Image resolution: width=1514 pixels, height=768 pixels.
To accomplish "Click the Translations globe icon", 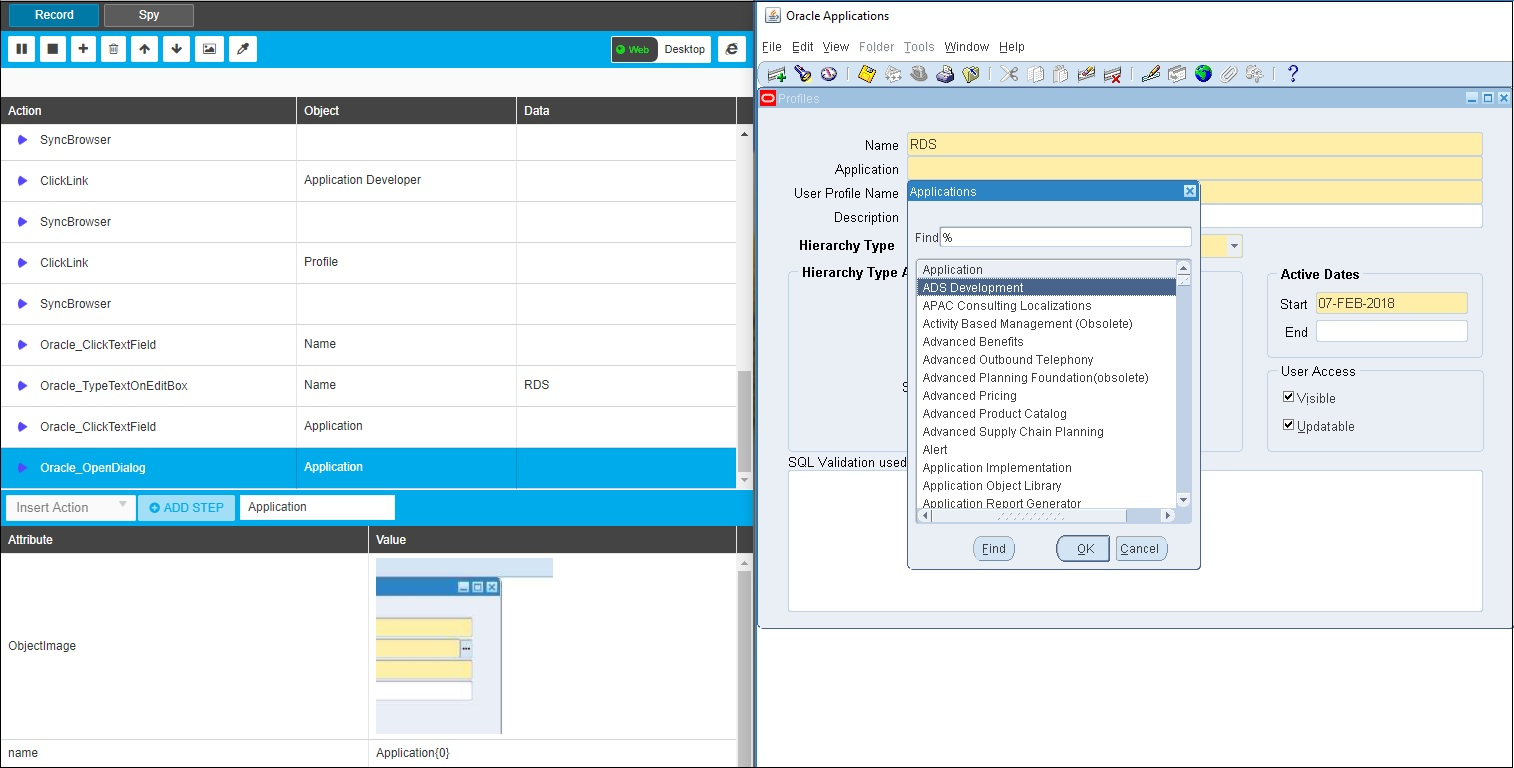I will click(1203, 74).
